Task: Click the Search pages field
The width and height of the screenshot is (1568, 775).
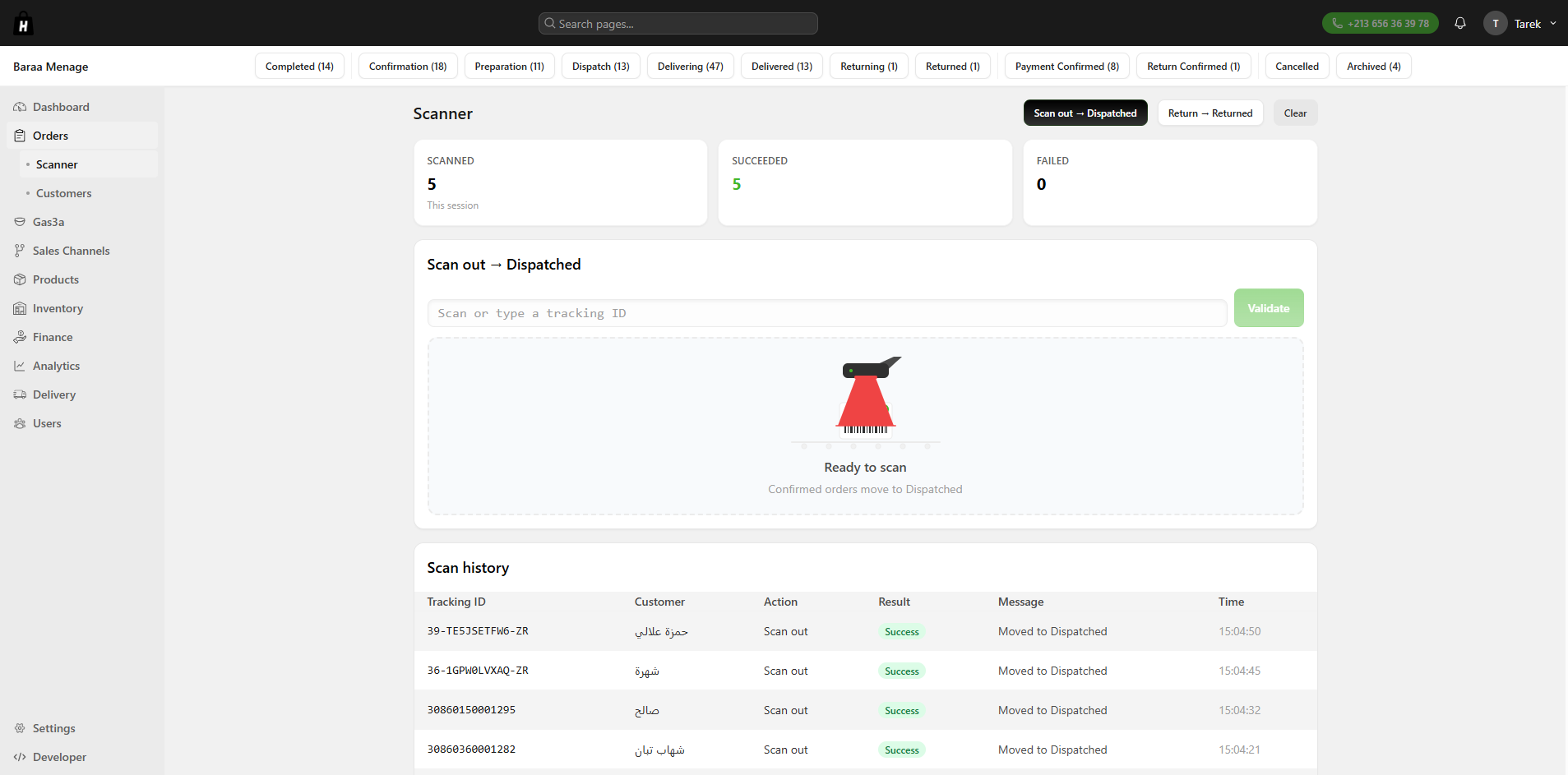Action: point(678,23)
